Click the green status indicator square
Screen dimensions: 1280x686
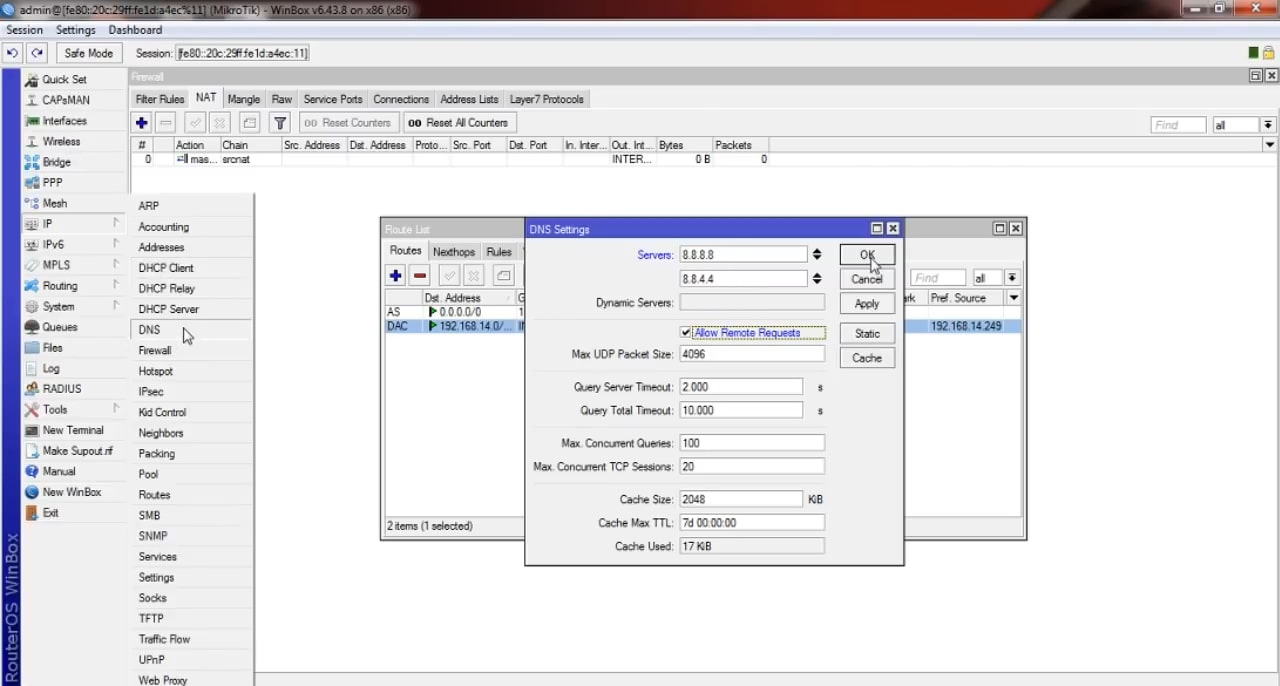coord(1253,53)
